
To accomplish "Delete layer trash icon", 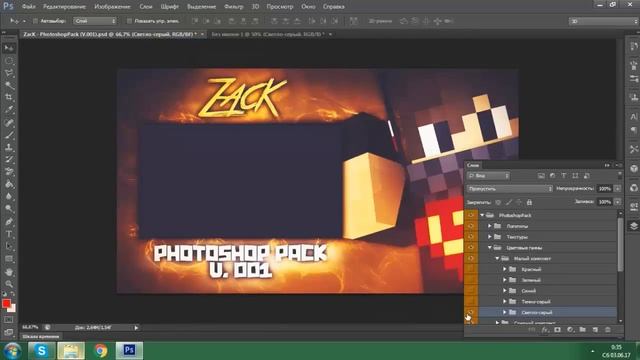I will pos(608,330).
